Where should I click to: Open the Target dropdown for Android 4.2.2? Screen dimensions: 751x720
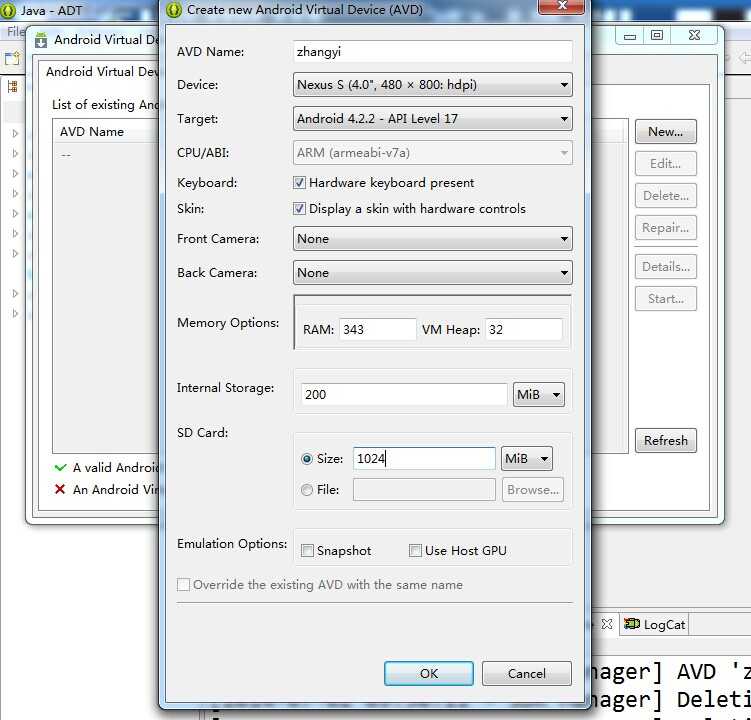(x=432, y=119)
